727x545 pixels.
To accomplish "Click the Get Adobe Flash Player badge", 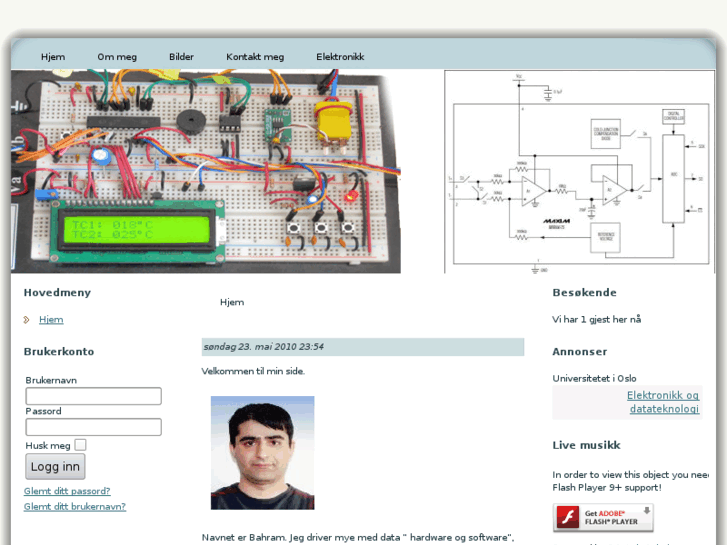I will pyautogui.click(x=603, y=517).
